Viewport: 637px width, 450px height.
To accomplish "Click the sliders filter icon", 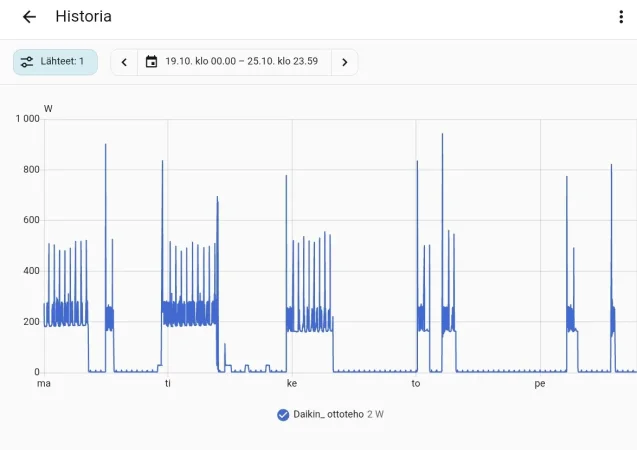I will coord(27,62).
